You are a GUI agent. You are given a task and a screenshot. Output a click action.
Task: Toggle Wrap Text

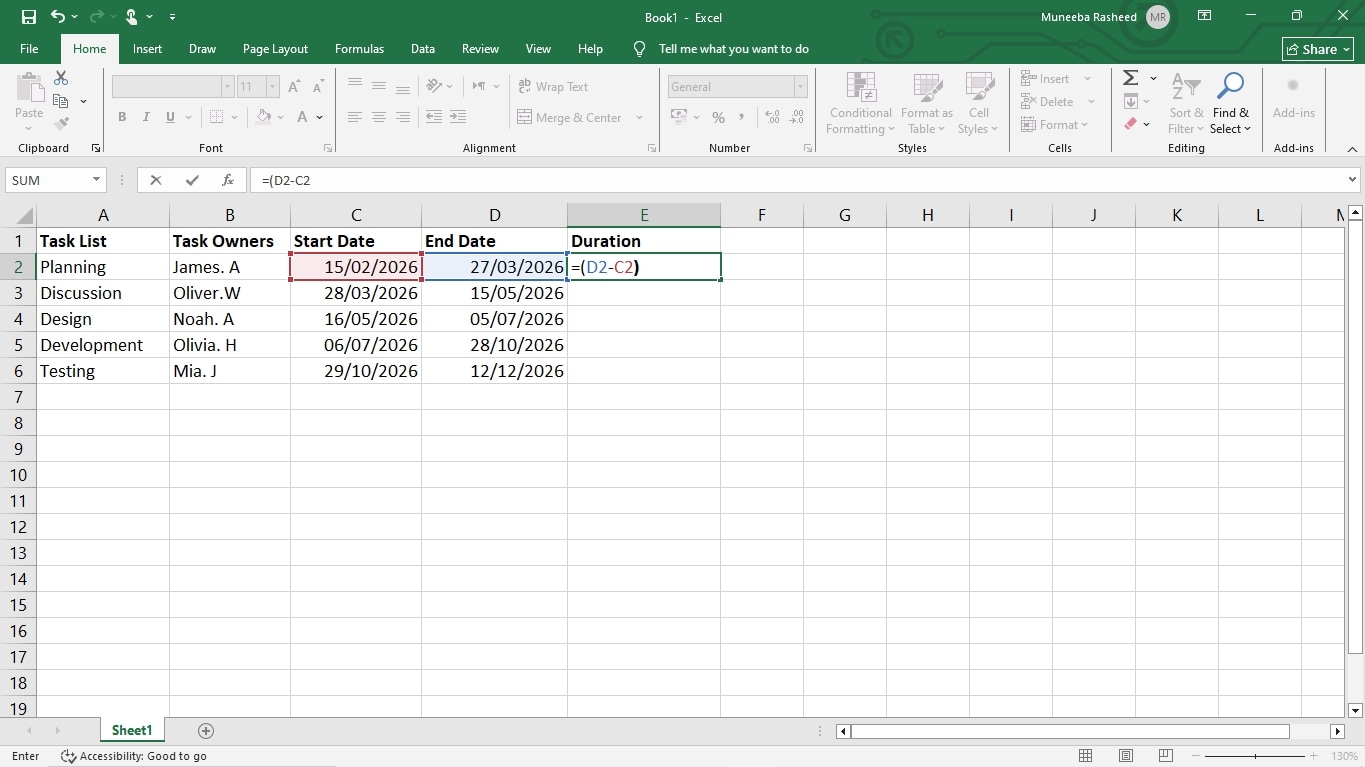tap(553, 87)
